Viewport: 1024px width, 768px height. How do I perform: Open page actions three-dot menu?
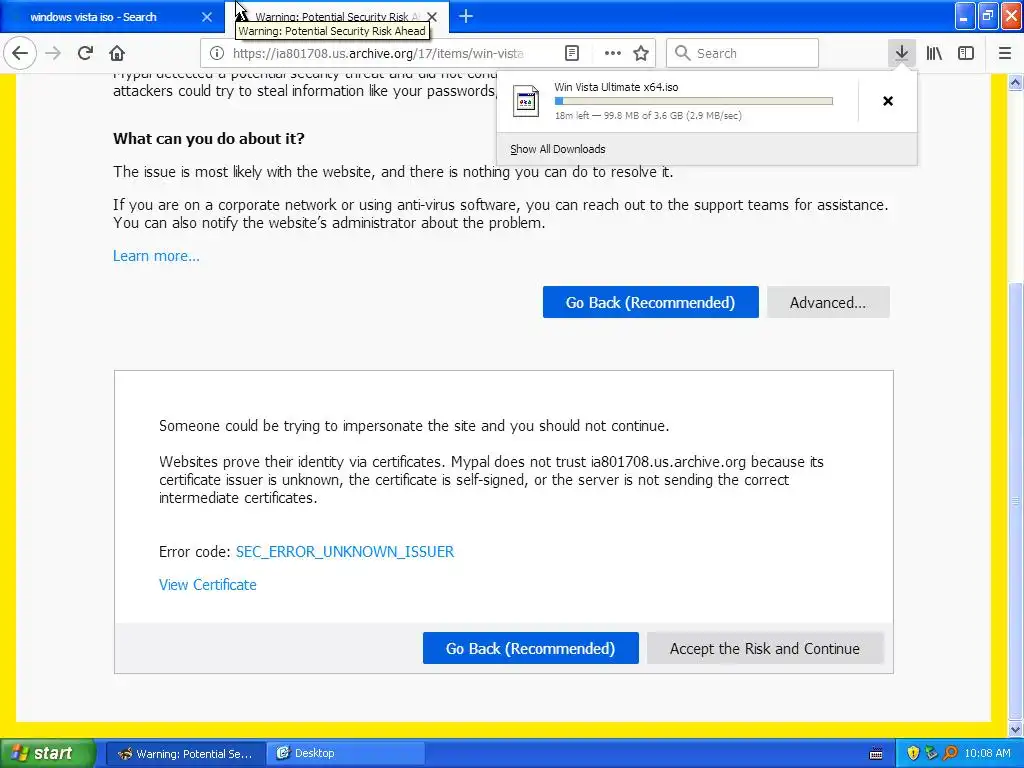pyautogui.click(x=613, y=54)
